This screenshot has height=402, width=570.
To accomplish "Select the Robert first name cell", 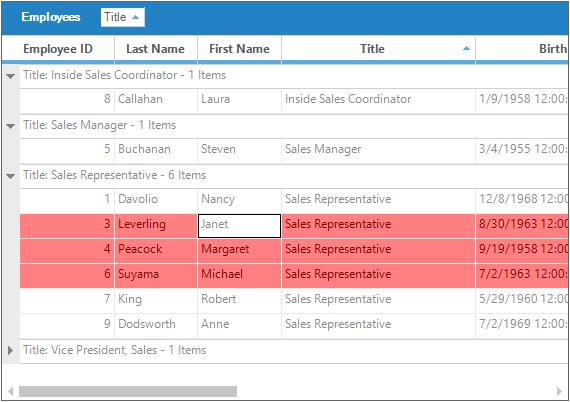I will pos(239,301).
